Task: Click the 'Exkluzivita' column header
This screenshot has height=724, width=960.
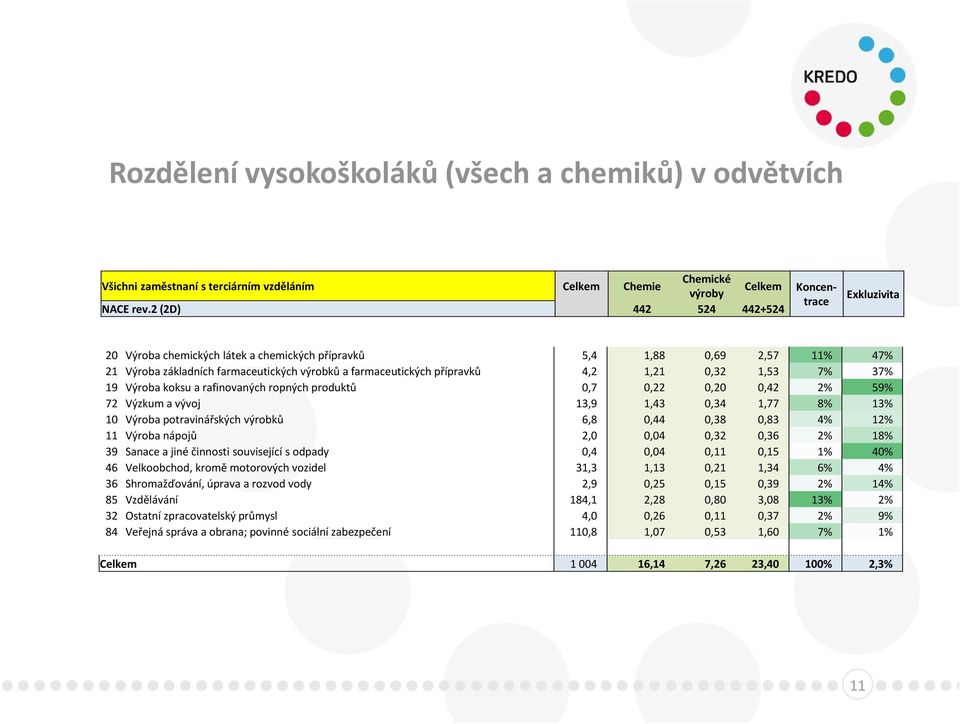Action: click(872, 294)
